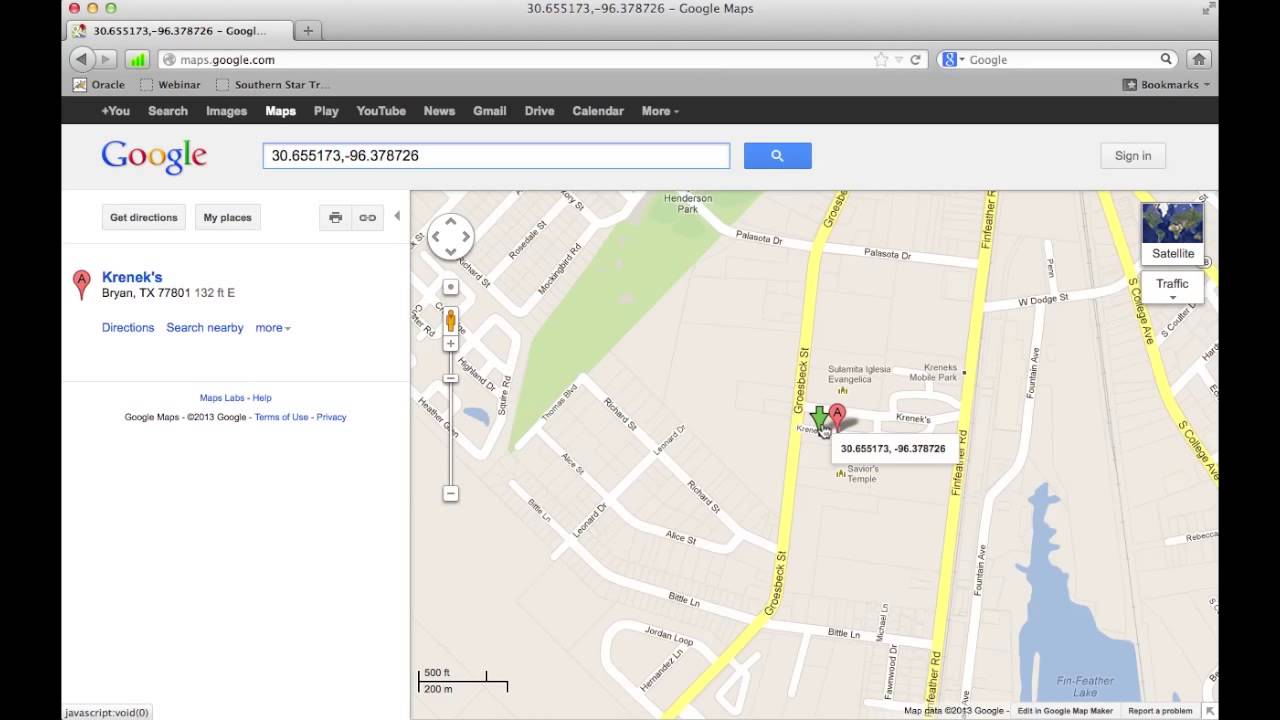Open Calendar in Google bar
Screen dimensions: 1280x720
598,111
